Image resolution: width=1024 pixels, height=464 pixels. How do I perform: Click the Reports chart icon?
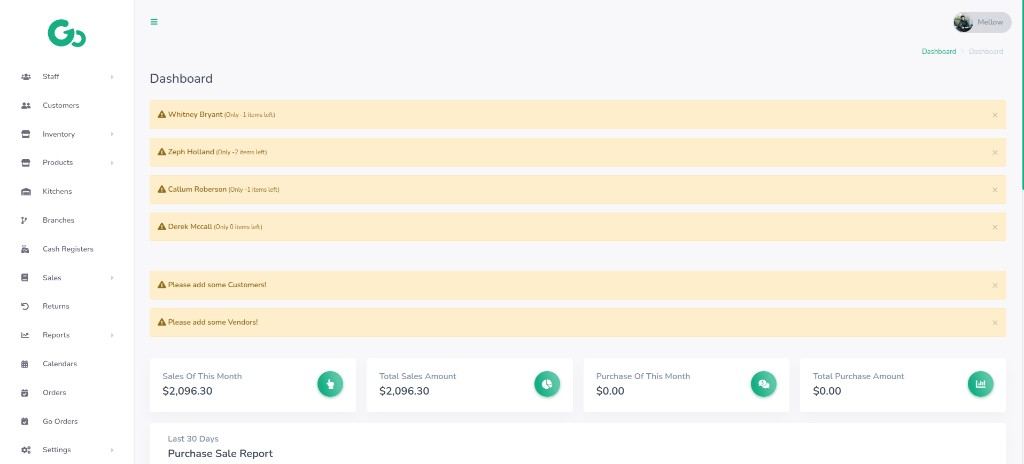click(x=25, y=335)
